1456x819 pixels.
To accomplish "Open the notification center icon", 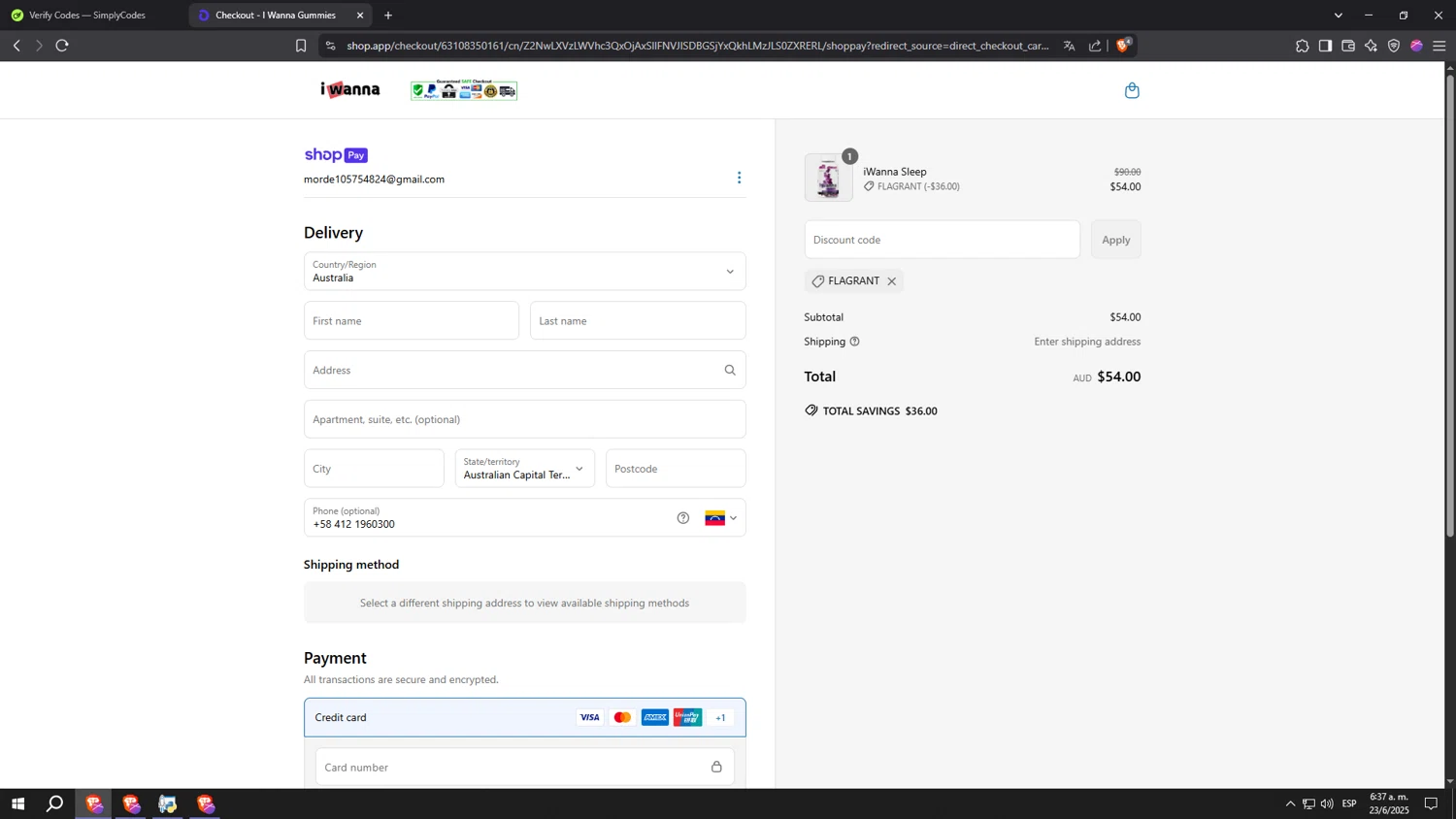I will tap(1431, 803).
